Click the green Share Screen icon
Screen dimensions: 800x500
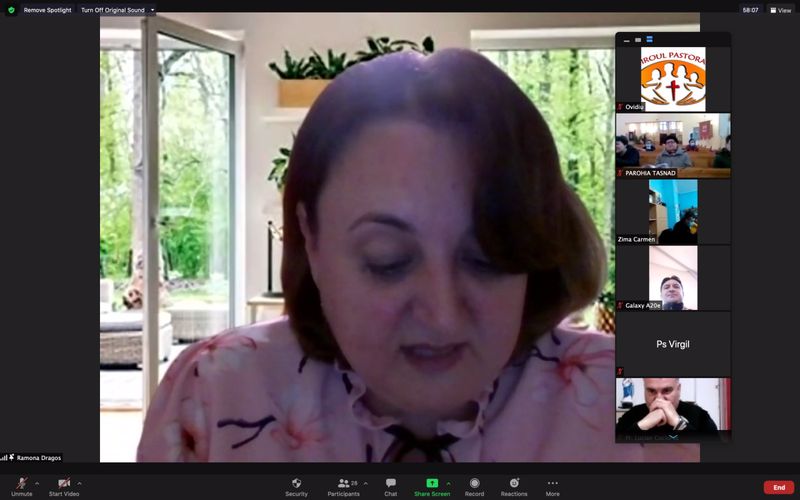[x=432, y=483]
